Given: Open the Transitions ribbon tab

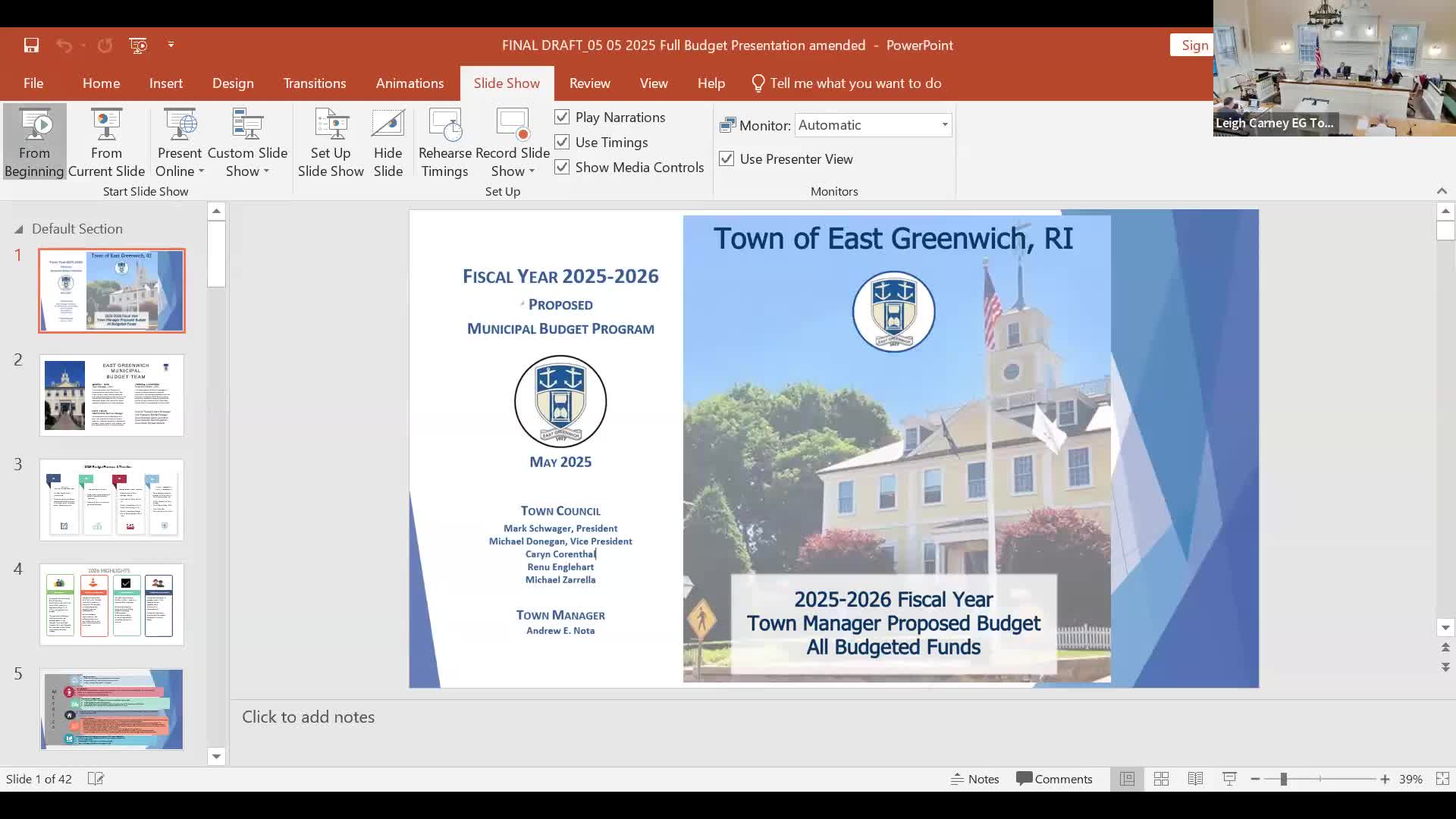Looking at the screenshot, I should pyautogui.click(x=314, y=83).
